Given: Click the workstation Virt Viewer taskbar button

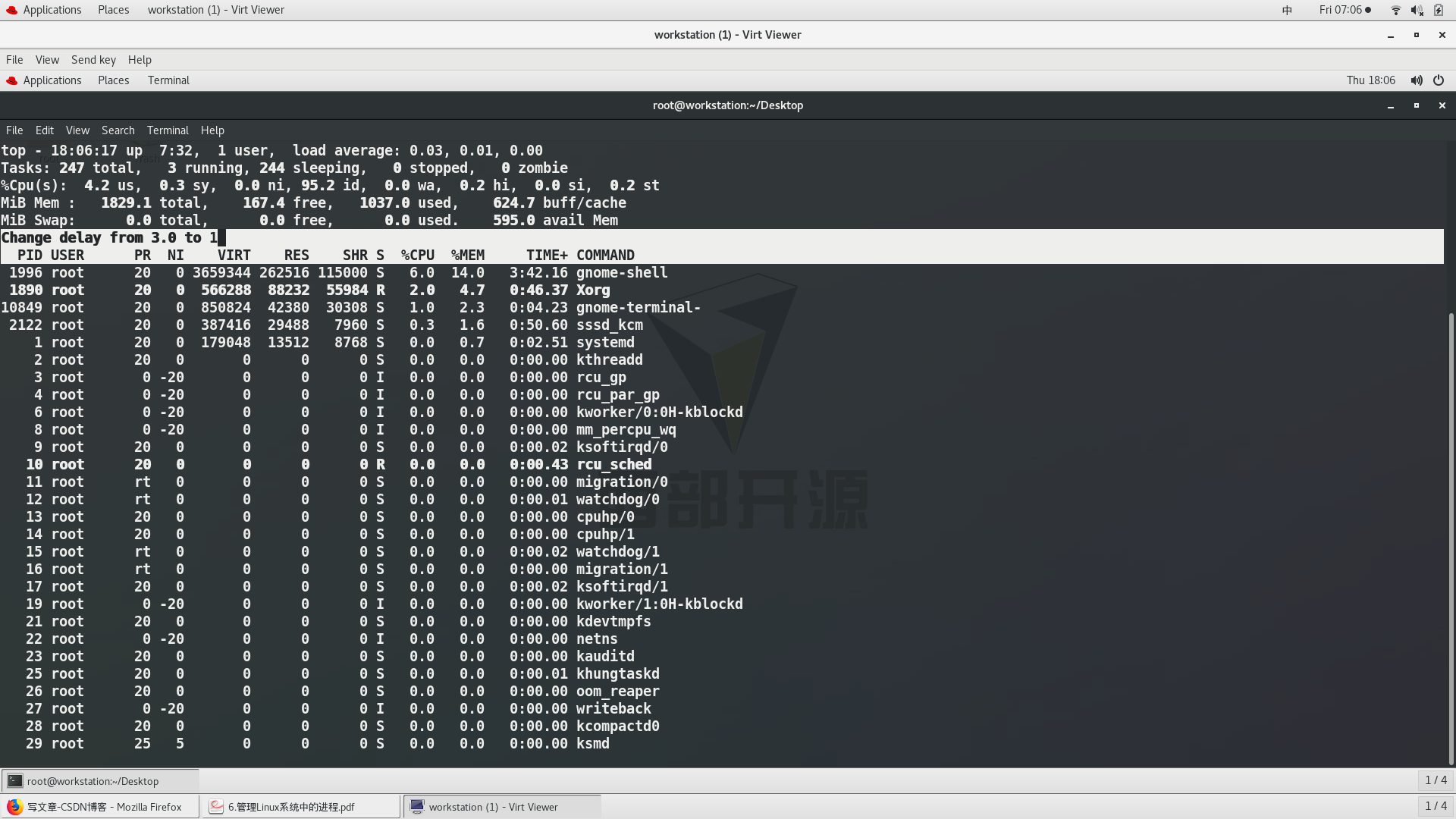Looking at the screenshot, I should click(501, 807).
